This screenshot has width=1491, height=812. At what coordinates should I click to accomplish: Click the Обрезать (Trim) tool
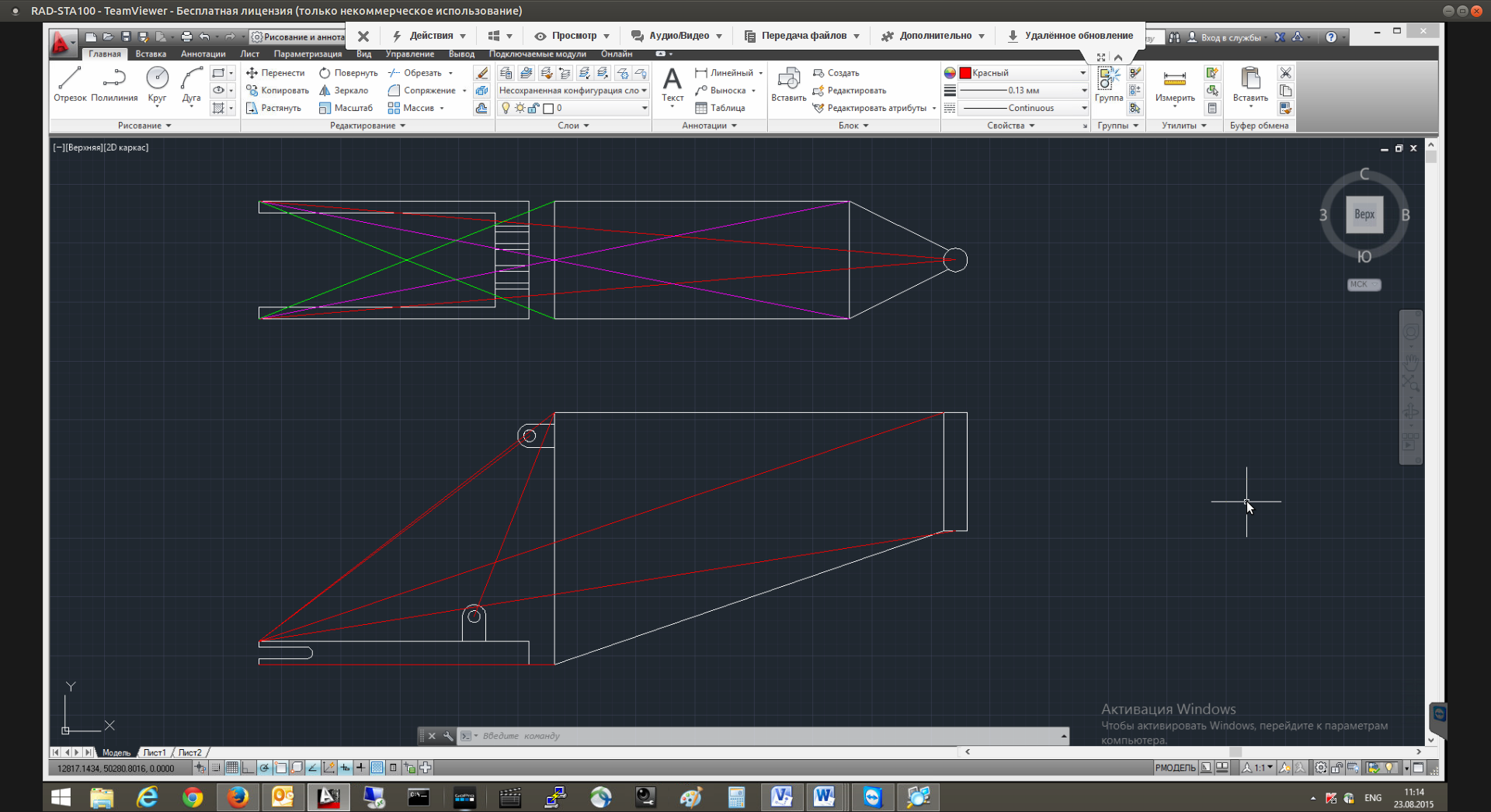pos(415,73)
